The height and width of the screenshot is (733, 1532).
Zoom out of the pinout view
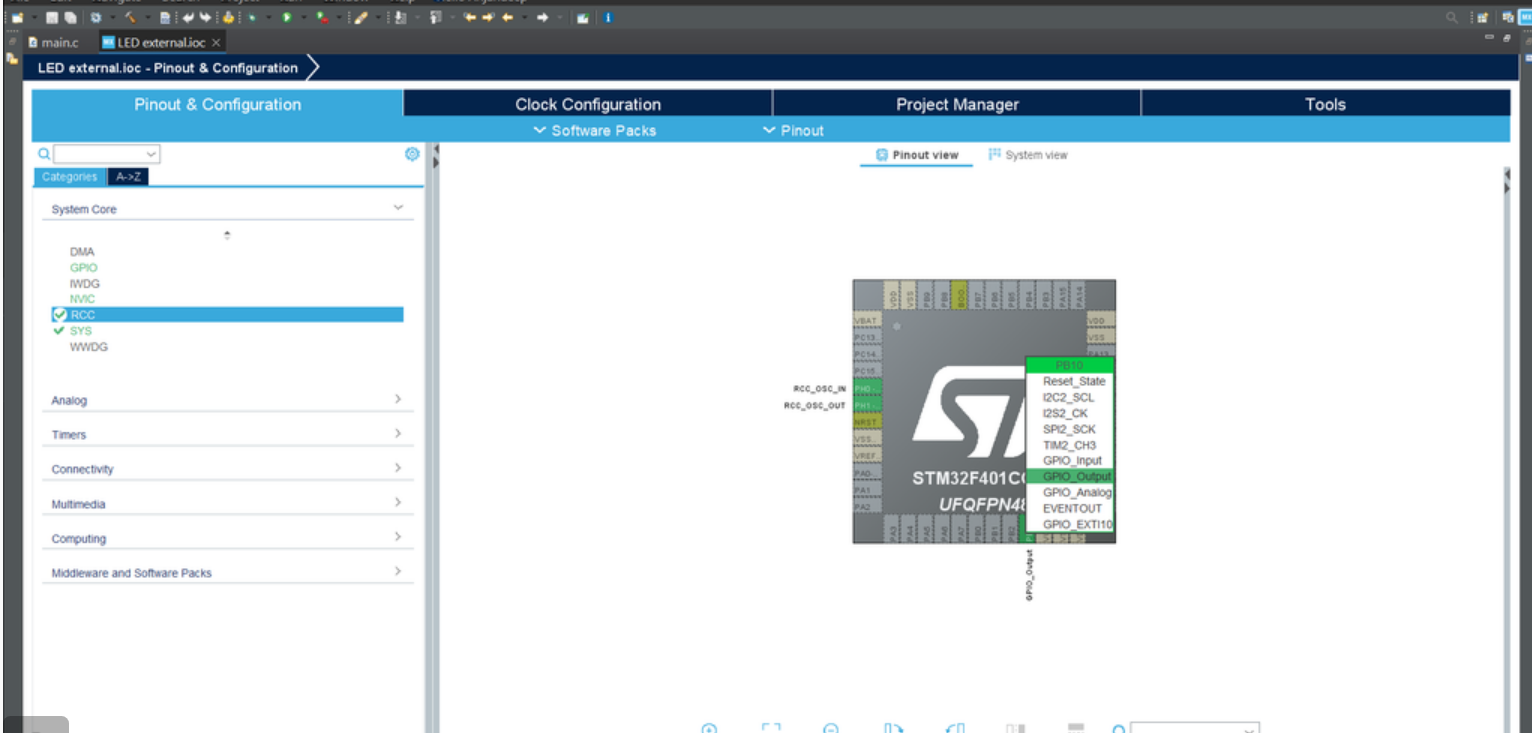coord(830,727)
